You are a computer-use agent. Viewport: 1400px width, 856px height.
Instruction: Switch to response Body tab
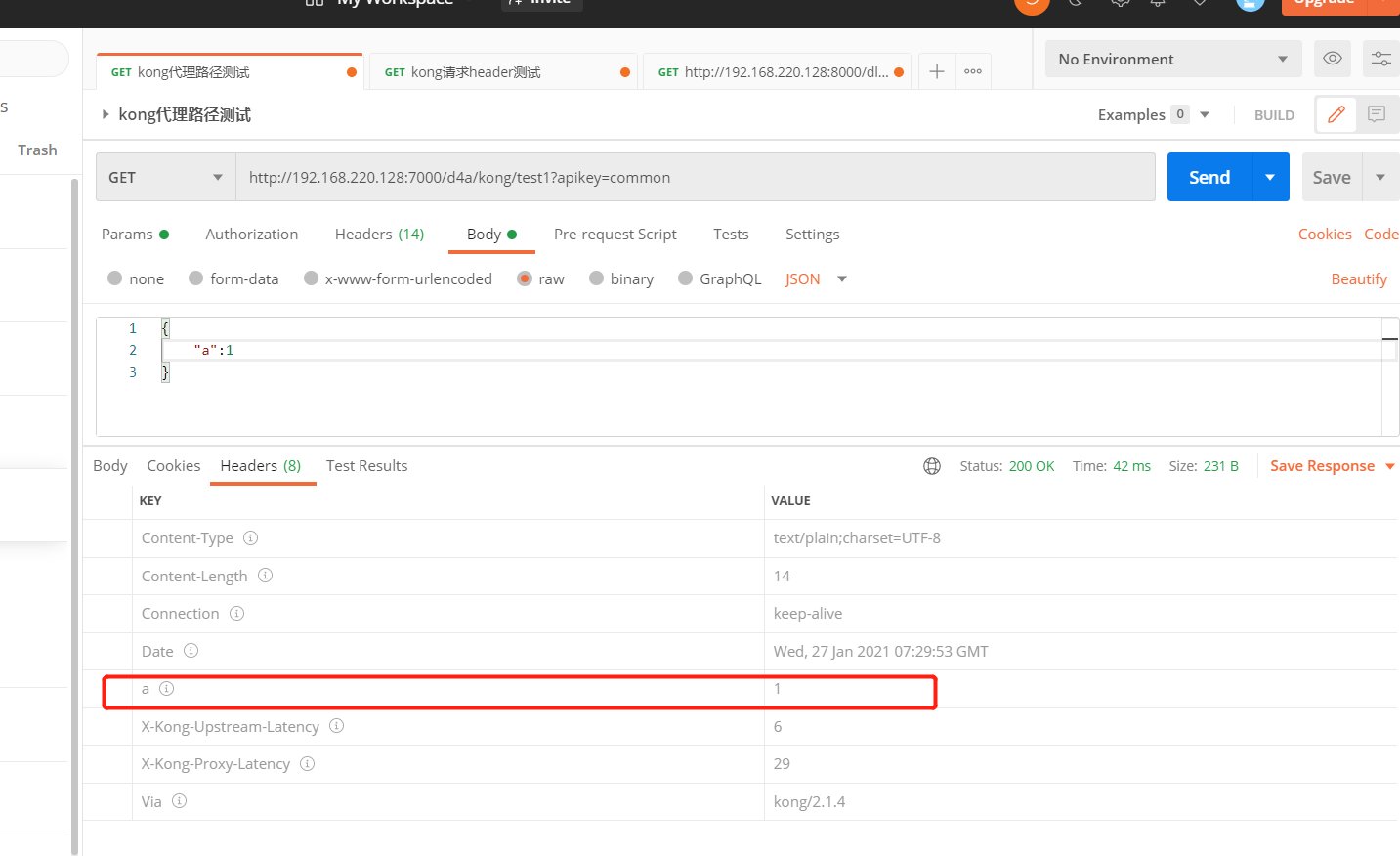[x=110, y=465]
